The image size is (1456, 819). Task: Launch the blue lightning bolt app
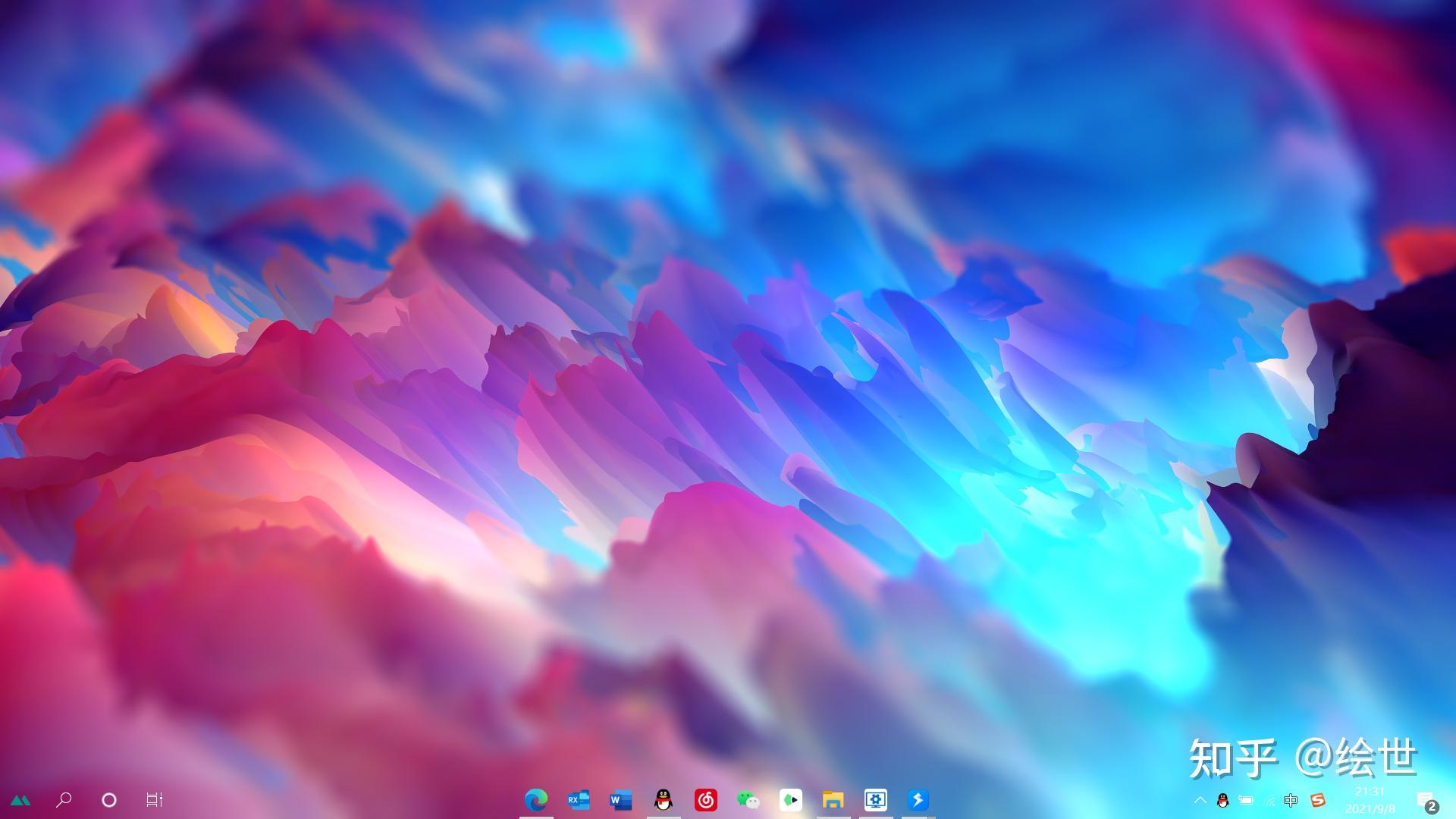[x=919, y=800]
